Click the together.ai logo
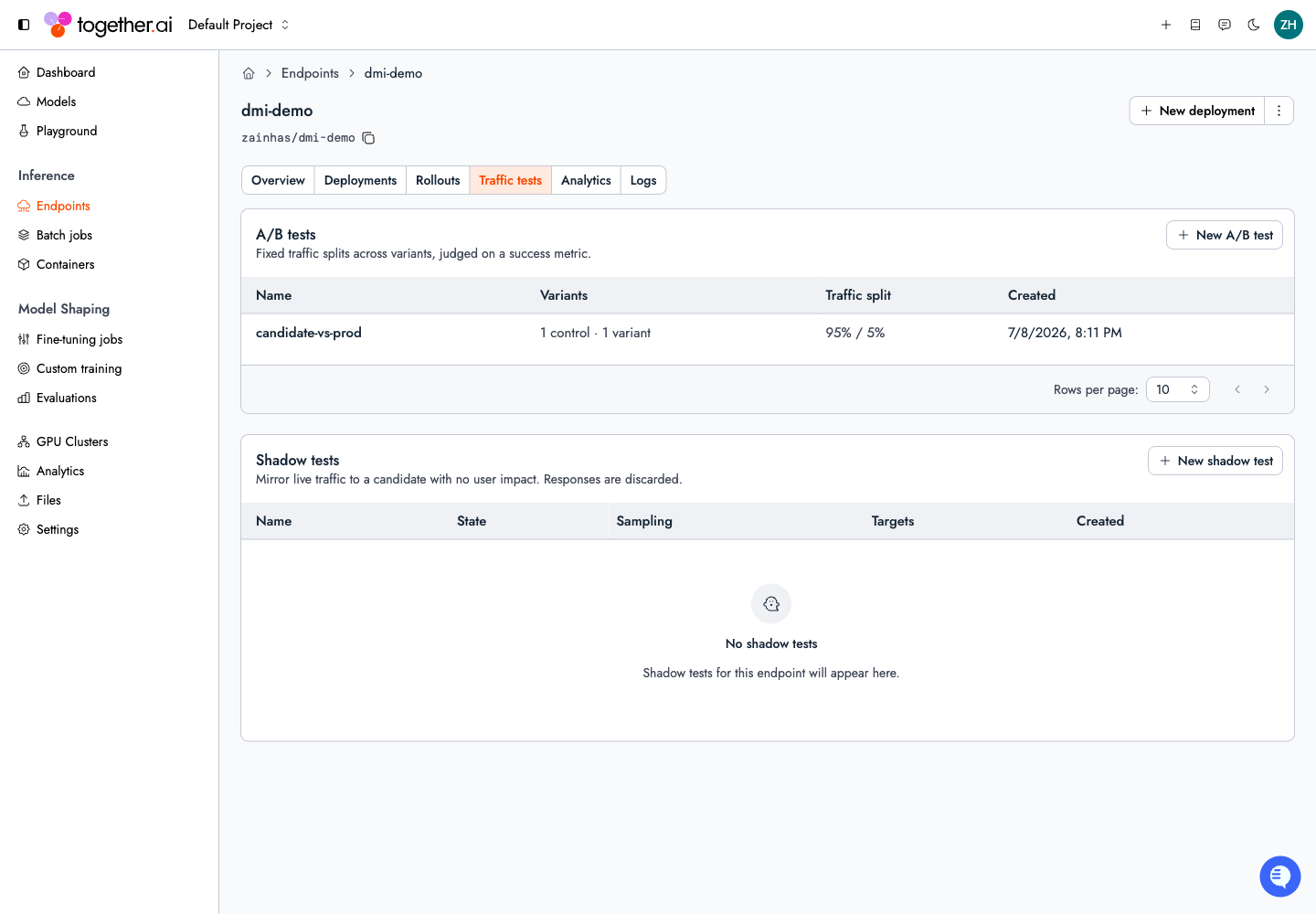Screen dimensions: 1316x914 tap(108, 25)
